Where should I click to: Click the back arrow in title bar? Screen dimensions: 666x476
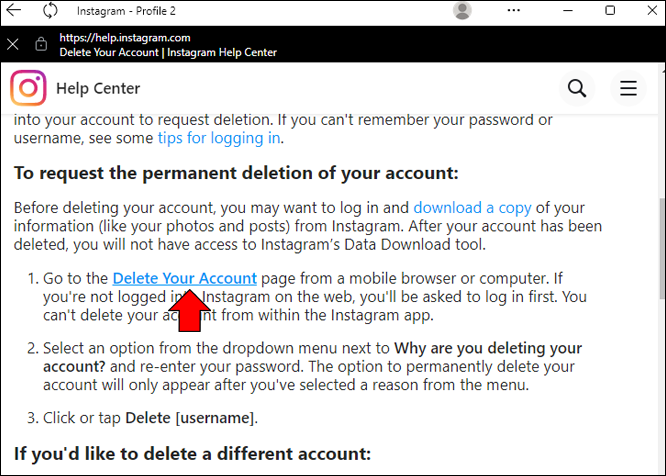pyautogui.click(x=14, y=11)
